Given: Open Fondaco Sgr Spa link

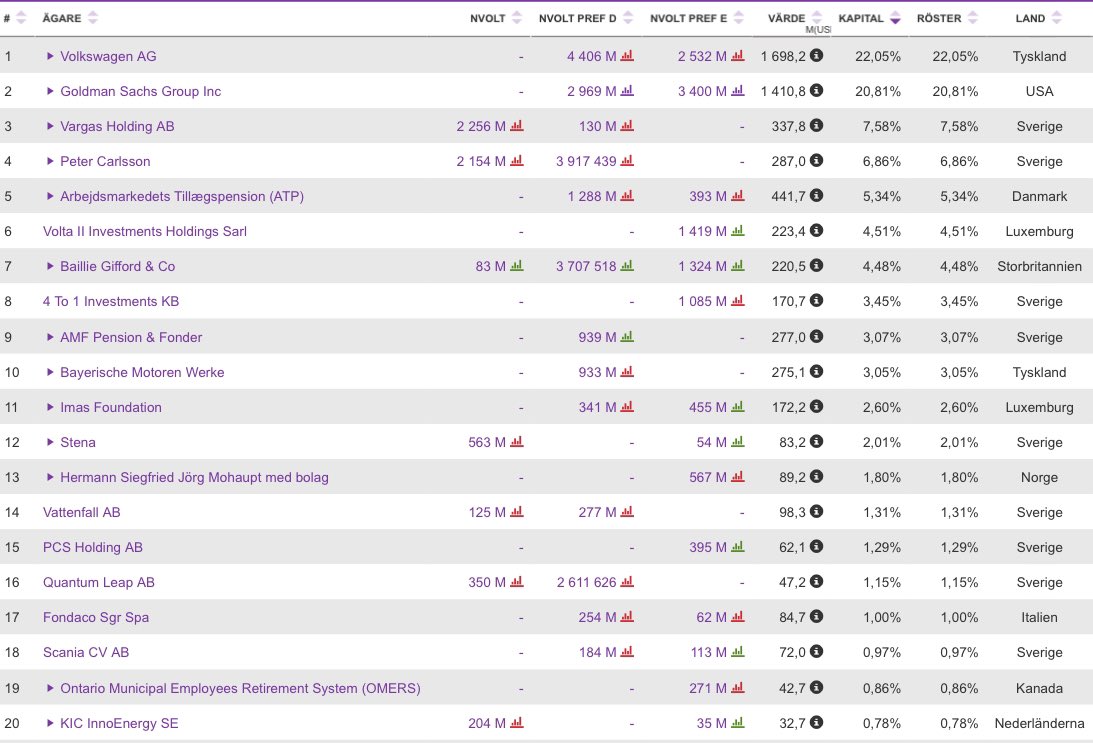Looking at the screenshot, I should pos(96,617).
